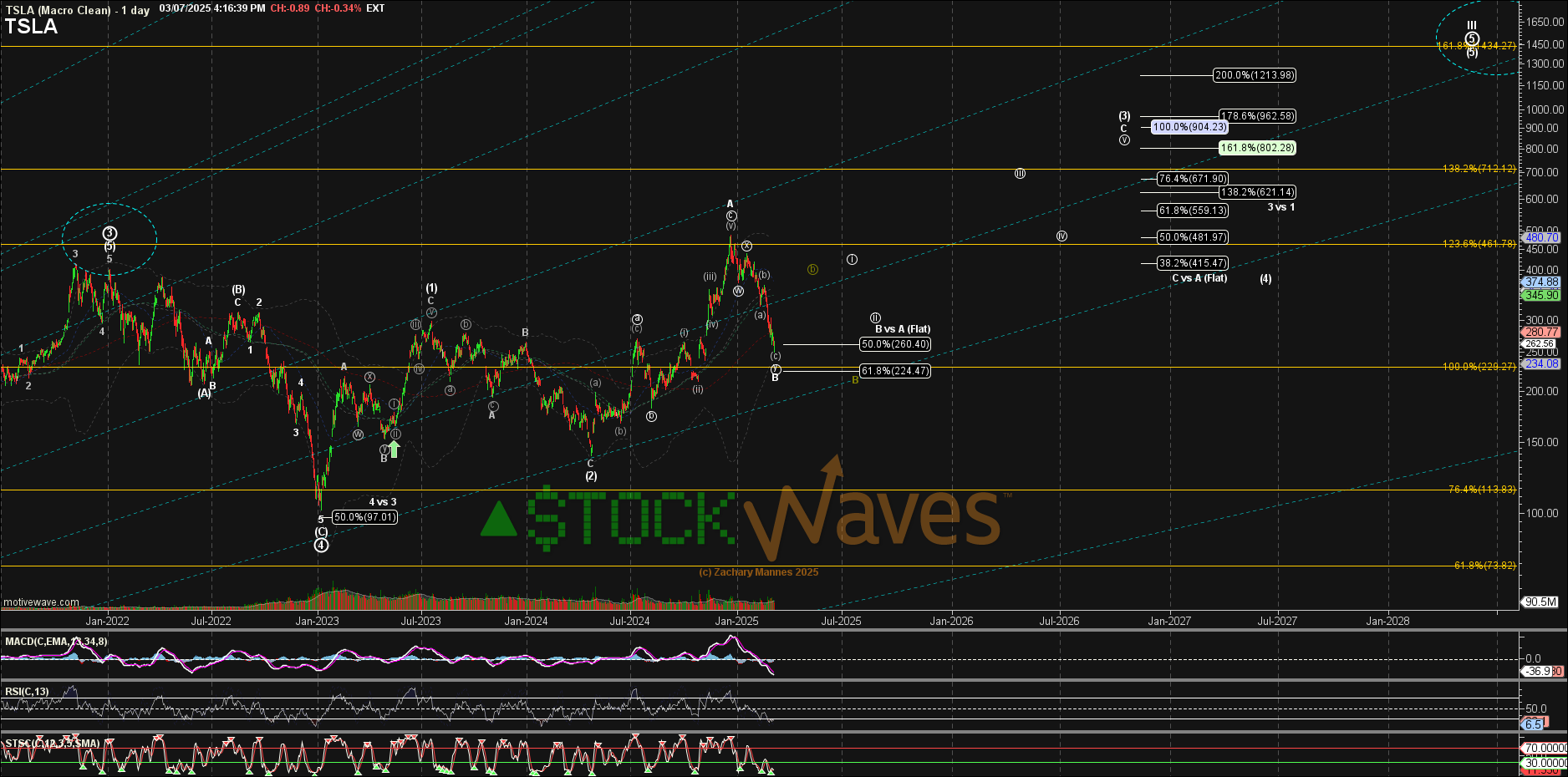
Task: Click the 480.70 price axis tag
Action: [1541, 237]
